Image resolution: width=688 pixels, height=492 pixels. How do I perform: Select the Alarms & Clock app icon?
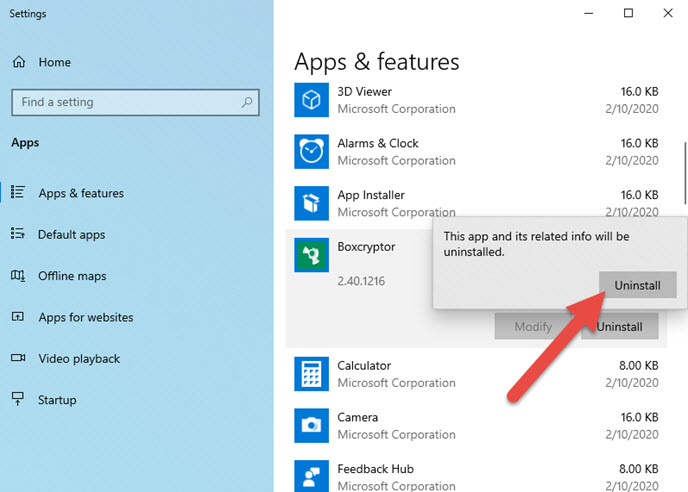(x=311, y=152)
